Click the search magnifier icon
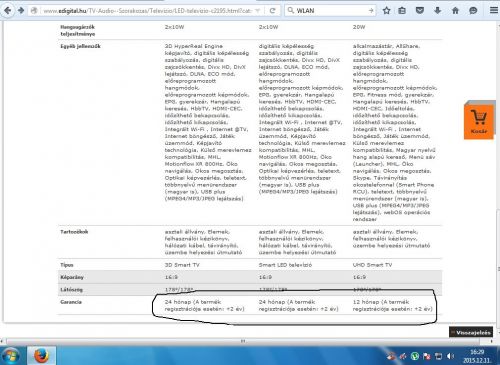 point(291,11)
